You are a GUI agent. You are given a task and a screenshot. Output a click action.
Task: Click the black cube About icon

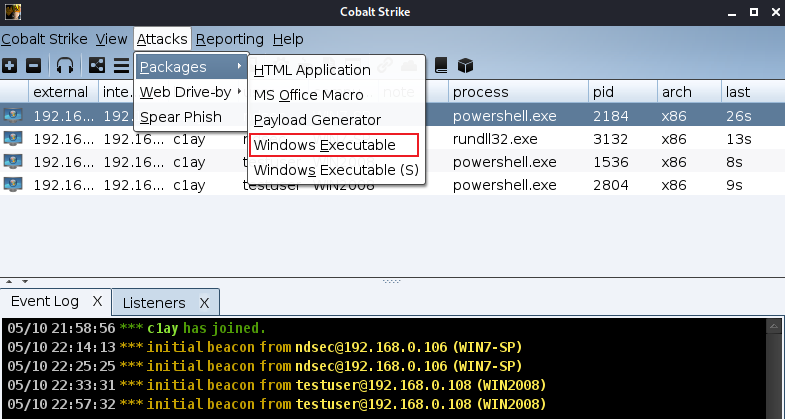[466, 66]
